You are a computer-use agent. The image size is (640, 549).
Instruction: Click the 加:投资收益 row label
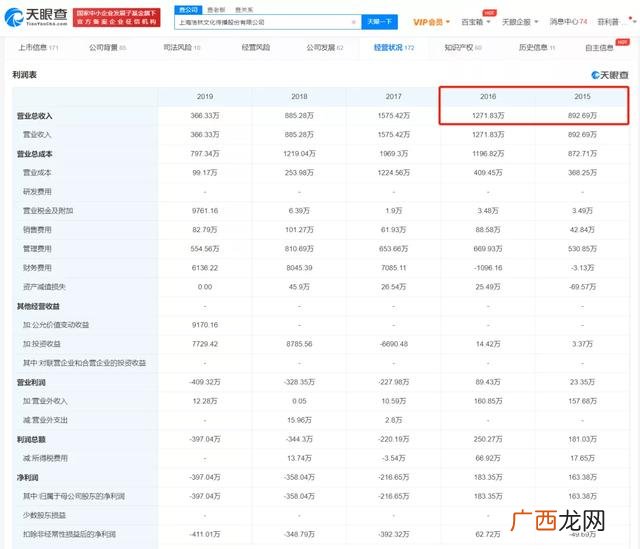coord(42,344)
